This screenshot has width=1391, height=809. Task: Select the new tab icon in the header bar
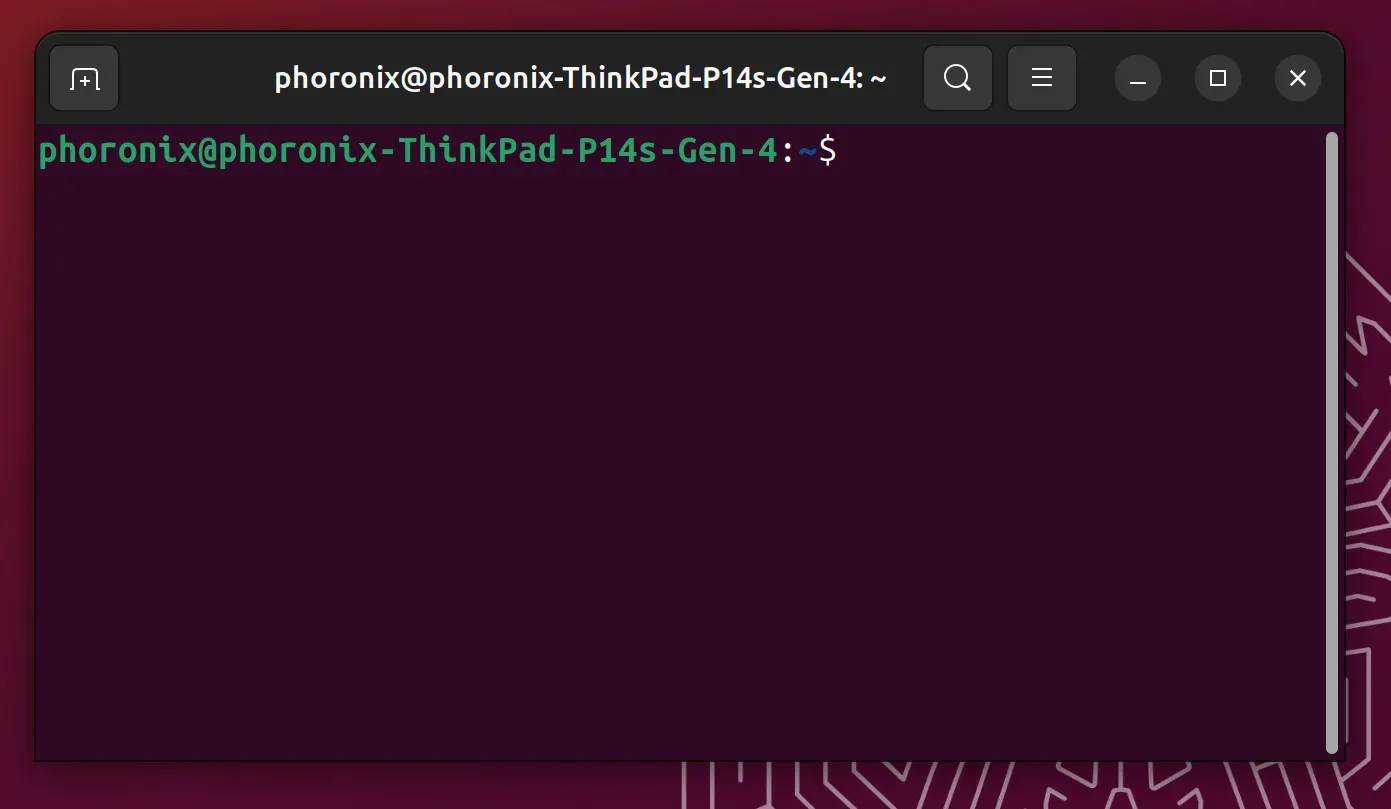coord(84,77)
